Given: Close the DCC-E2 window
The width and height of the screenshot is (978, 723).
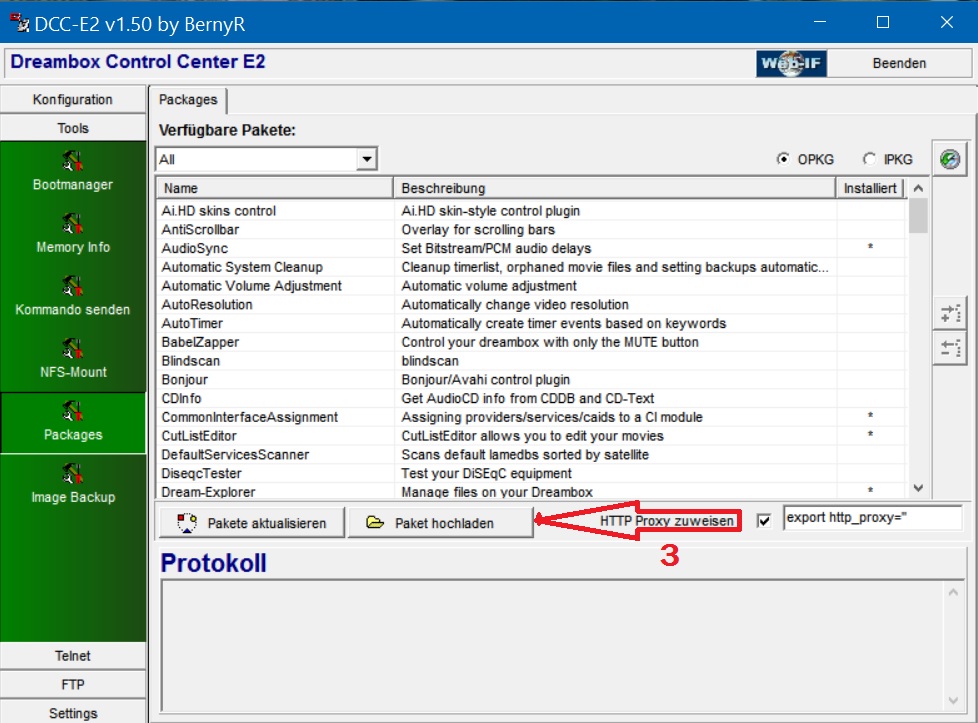Looking at the screenshot, I should (x=946, y=22).
